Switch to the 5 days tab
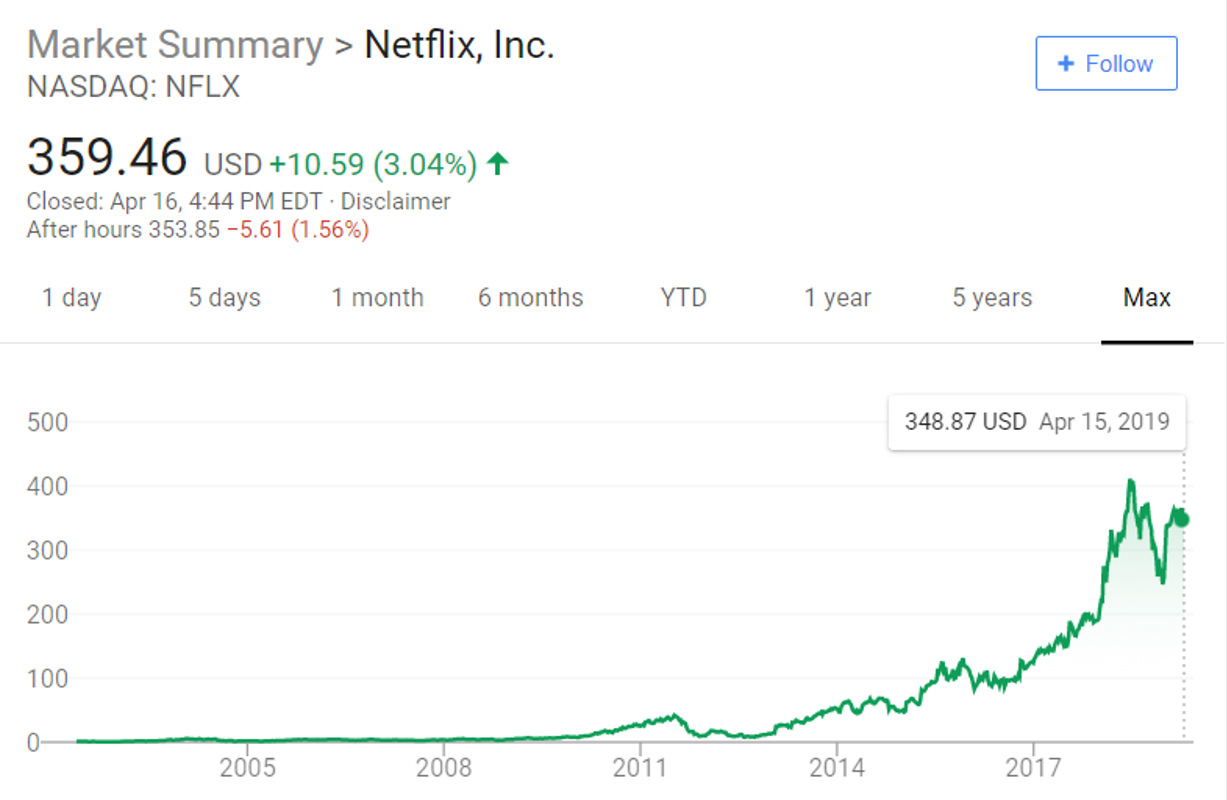The height and width of the screenshot is (800, 1227). [225, 298]
